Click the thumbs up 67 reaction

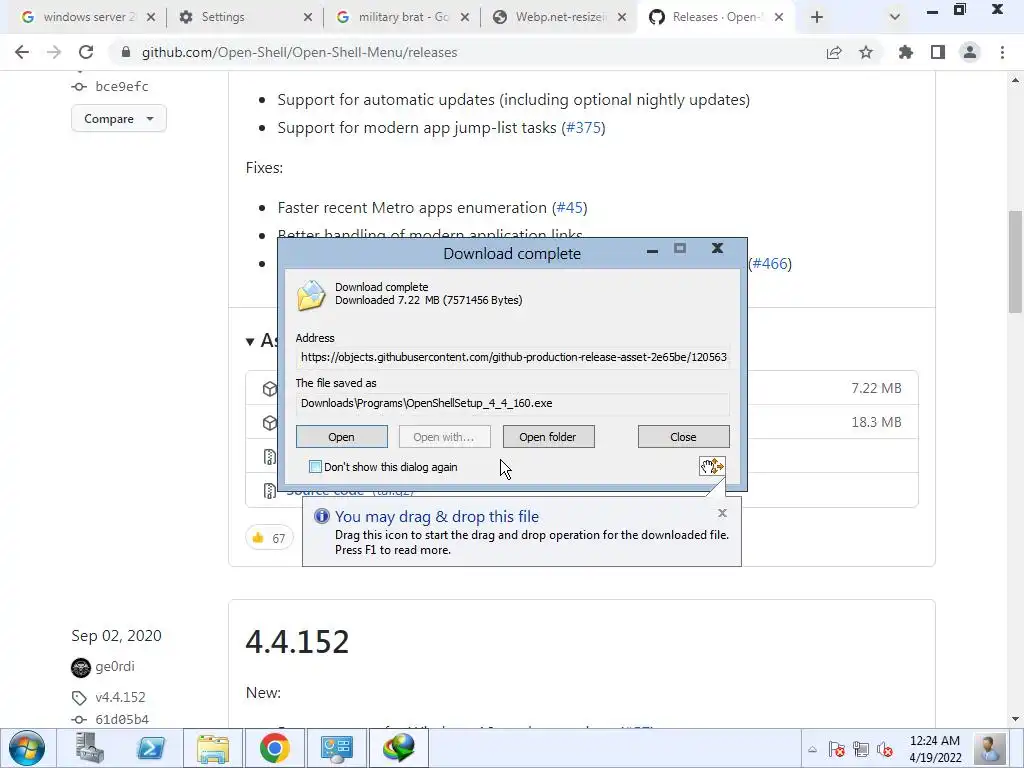(269, 538)
